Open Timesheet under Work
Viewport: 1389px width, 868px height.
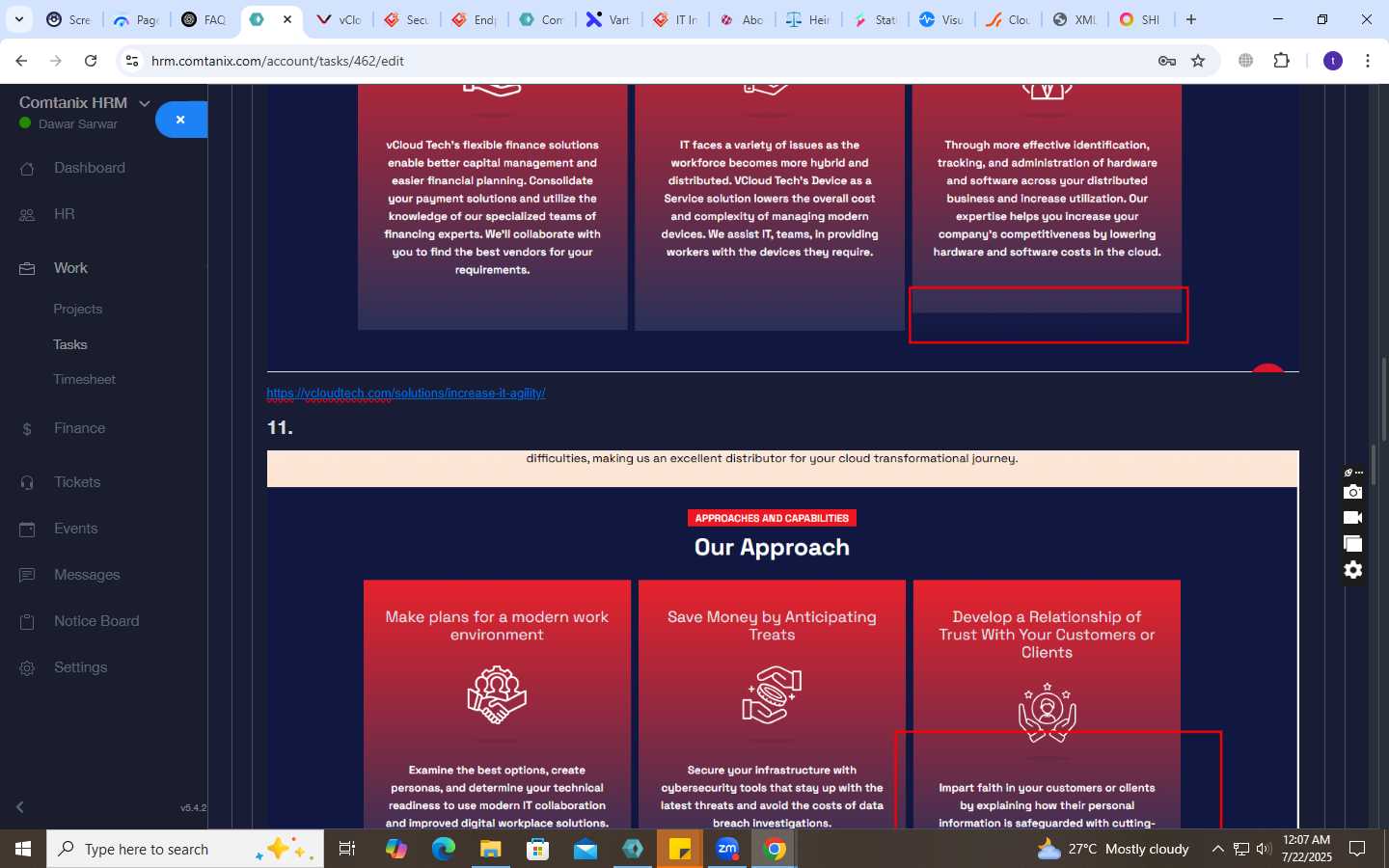(x=85, y=379)
